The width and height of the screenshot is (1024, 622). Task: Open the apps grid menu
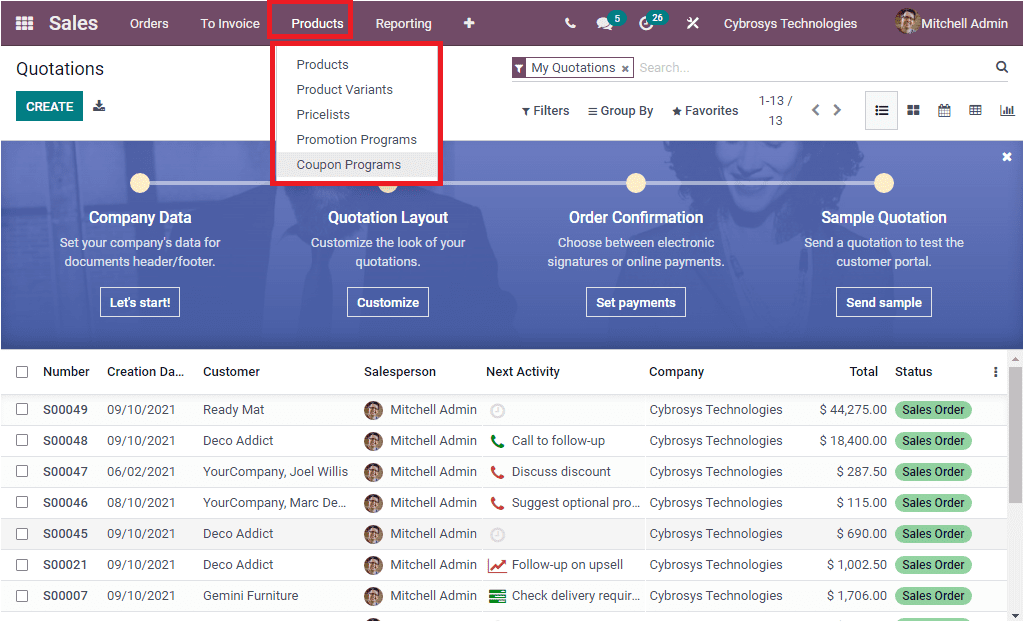pyautogui.click(x=23, y=23)
